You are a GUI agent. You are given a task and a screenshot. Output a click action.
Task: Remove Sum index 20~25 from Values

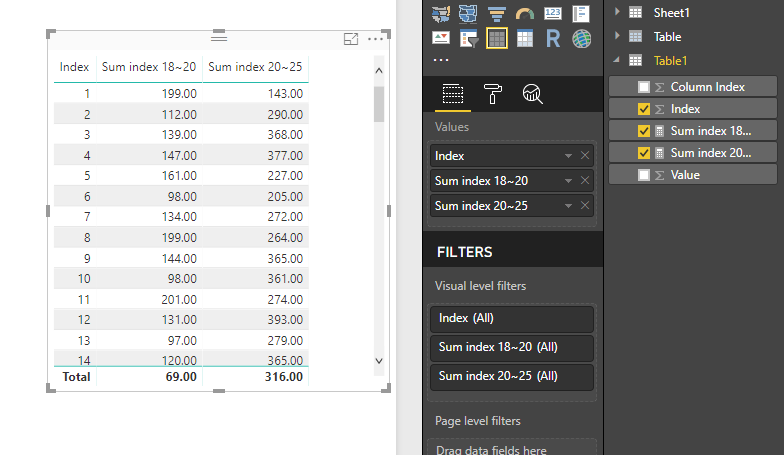[584, 206]
